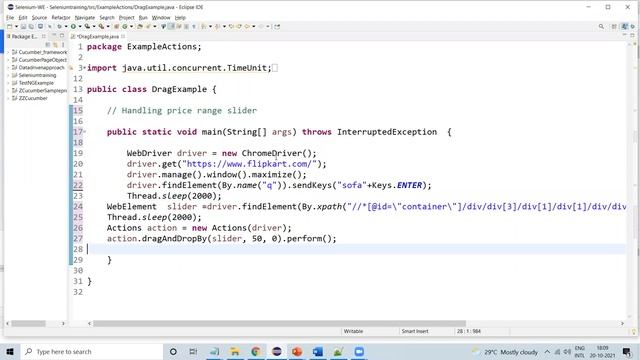Open Package Explorer view menu

[63, 44]
